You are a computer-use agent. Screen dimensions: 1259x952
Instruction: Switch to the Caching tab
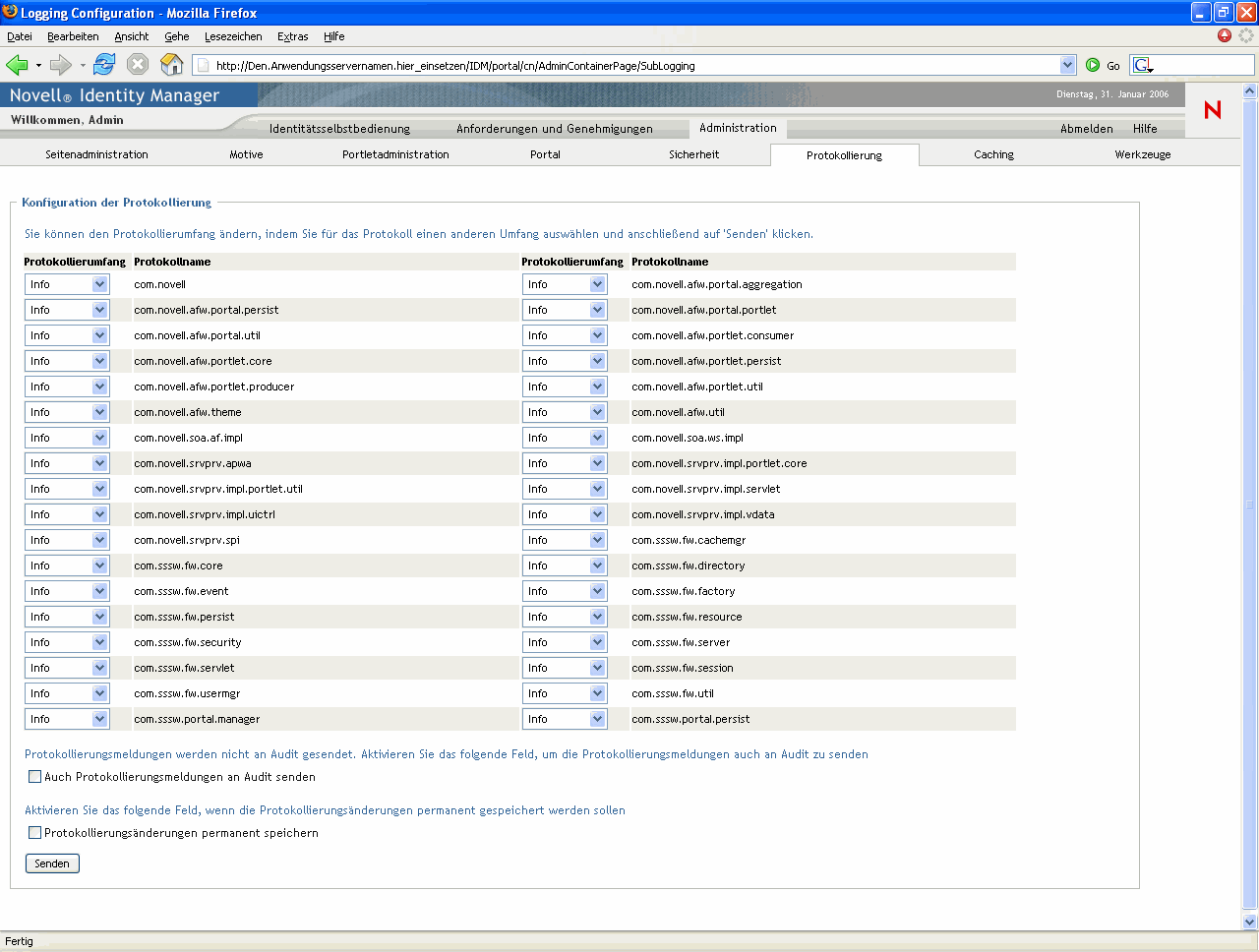coord(993,154)
